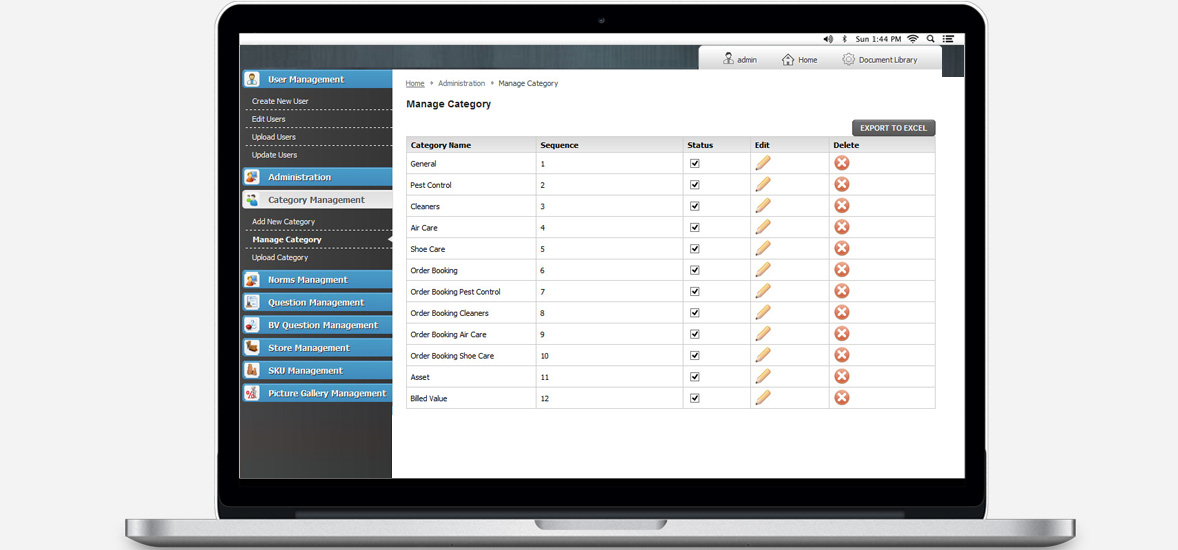Click the pencil icon for Shoe Care

point(763,248)
